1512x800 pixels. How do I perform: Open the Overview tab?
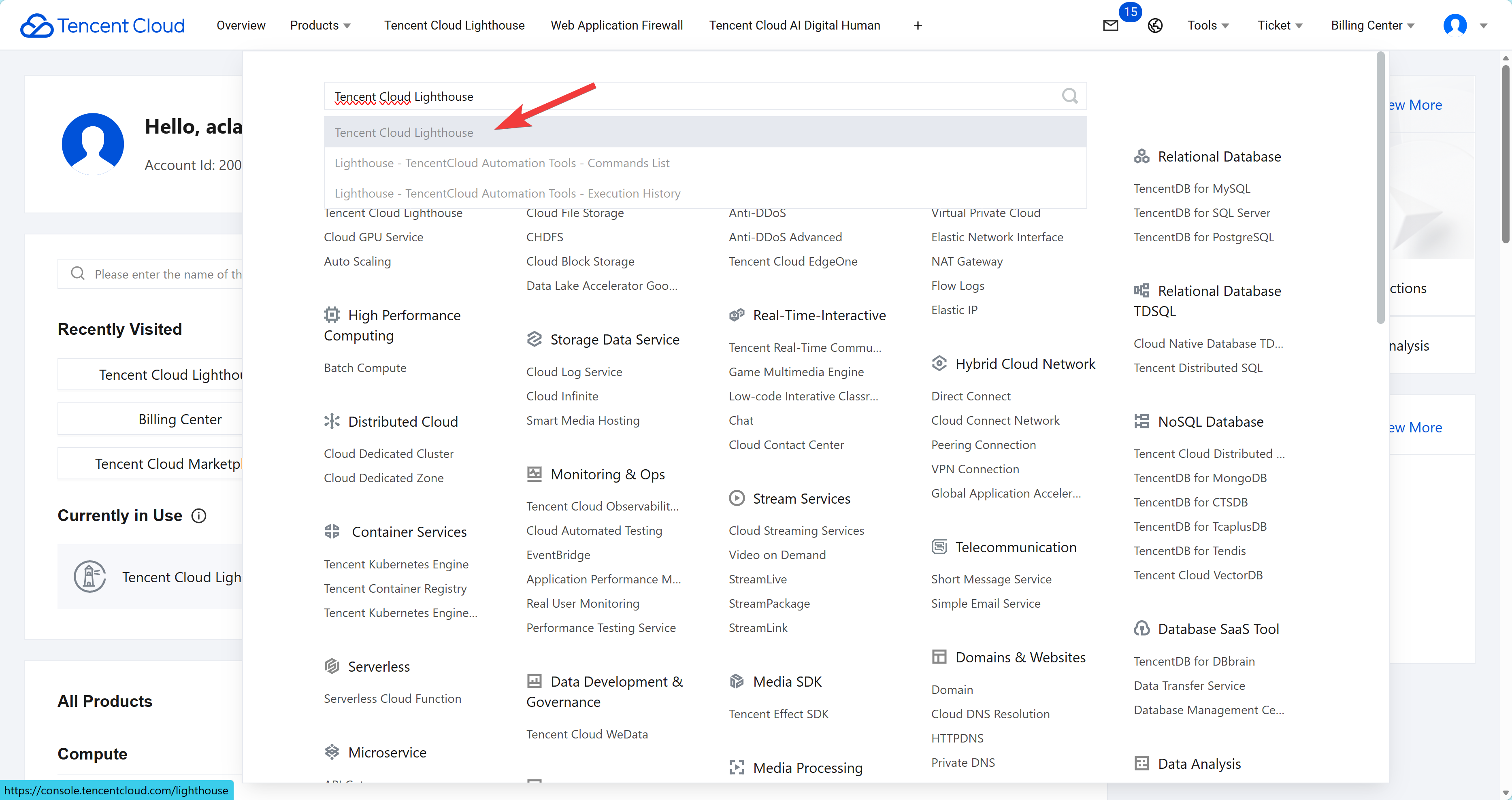241,25
